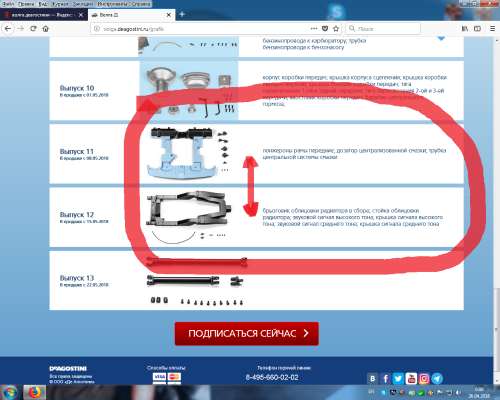Show the library bookshelf icon
Image resolution: width=500 pixels, height=400 pixels.
point(465,29)
